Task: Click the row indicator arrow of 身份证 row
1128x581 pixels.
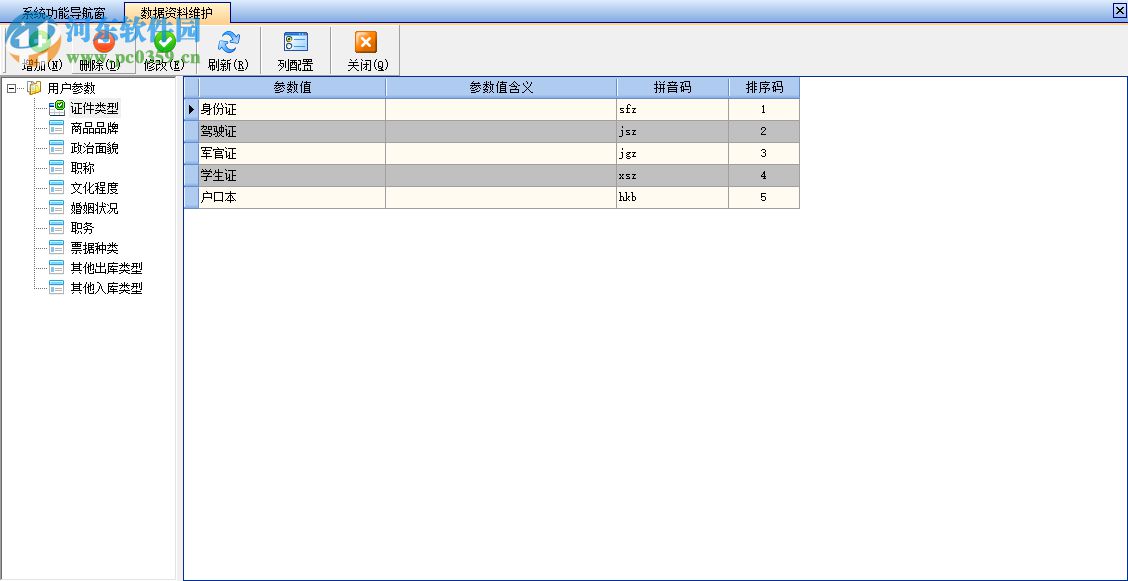Action: [x=191, y=110]
